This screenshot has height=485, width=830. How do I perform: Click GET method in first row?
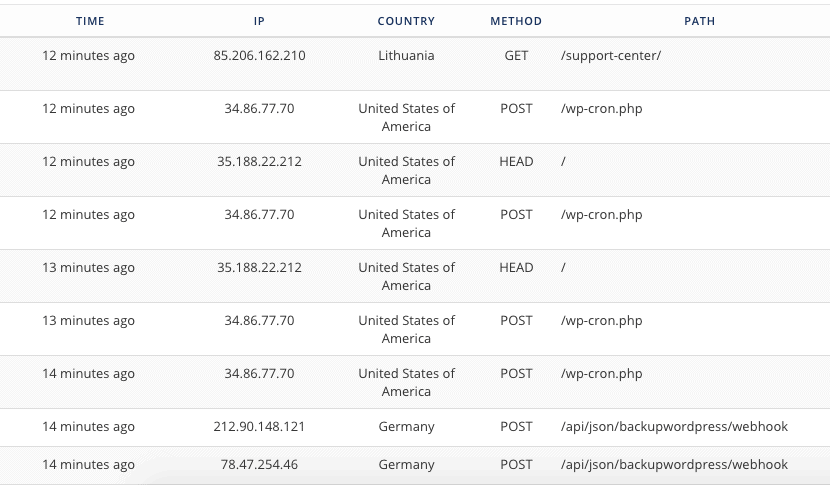(516, 56)
